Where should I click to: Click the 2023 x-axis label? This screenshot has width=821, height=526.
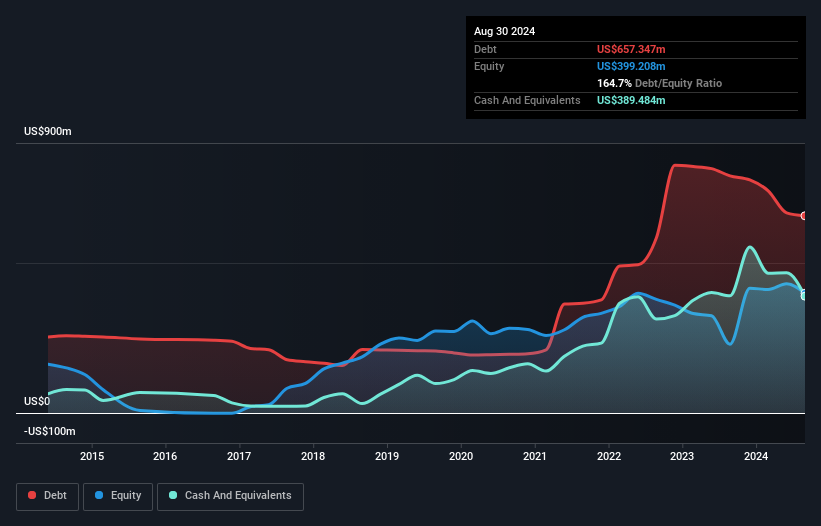682,456
